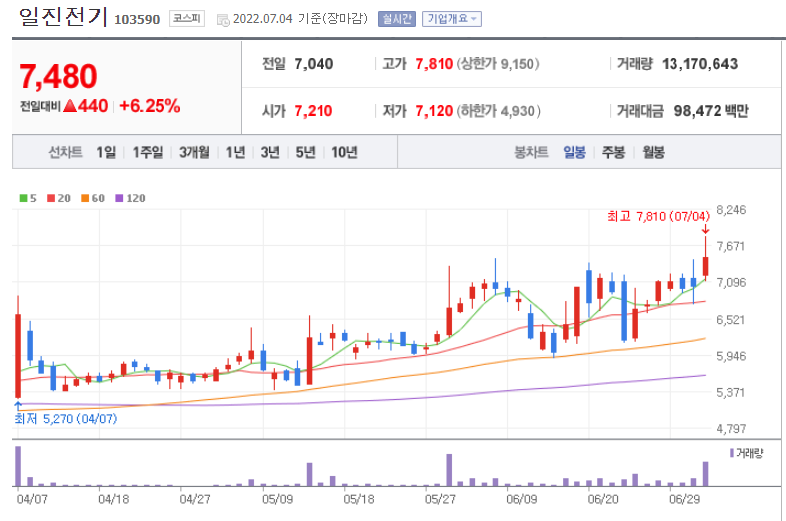Click the 05/18 date axis label

coord(358,499)
